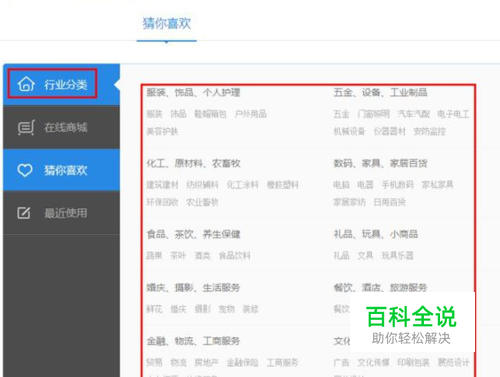Click the heart icon in the sidebar
The image size is (500, 377).
(25, 170)
